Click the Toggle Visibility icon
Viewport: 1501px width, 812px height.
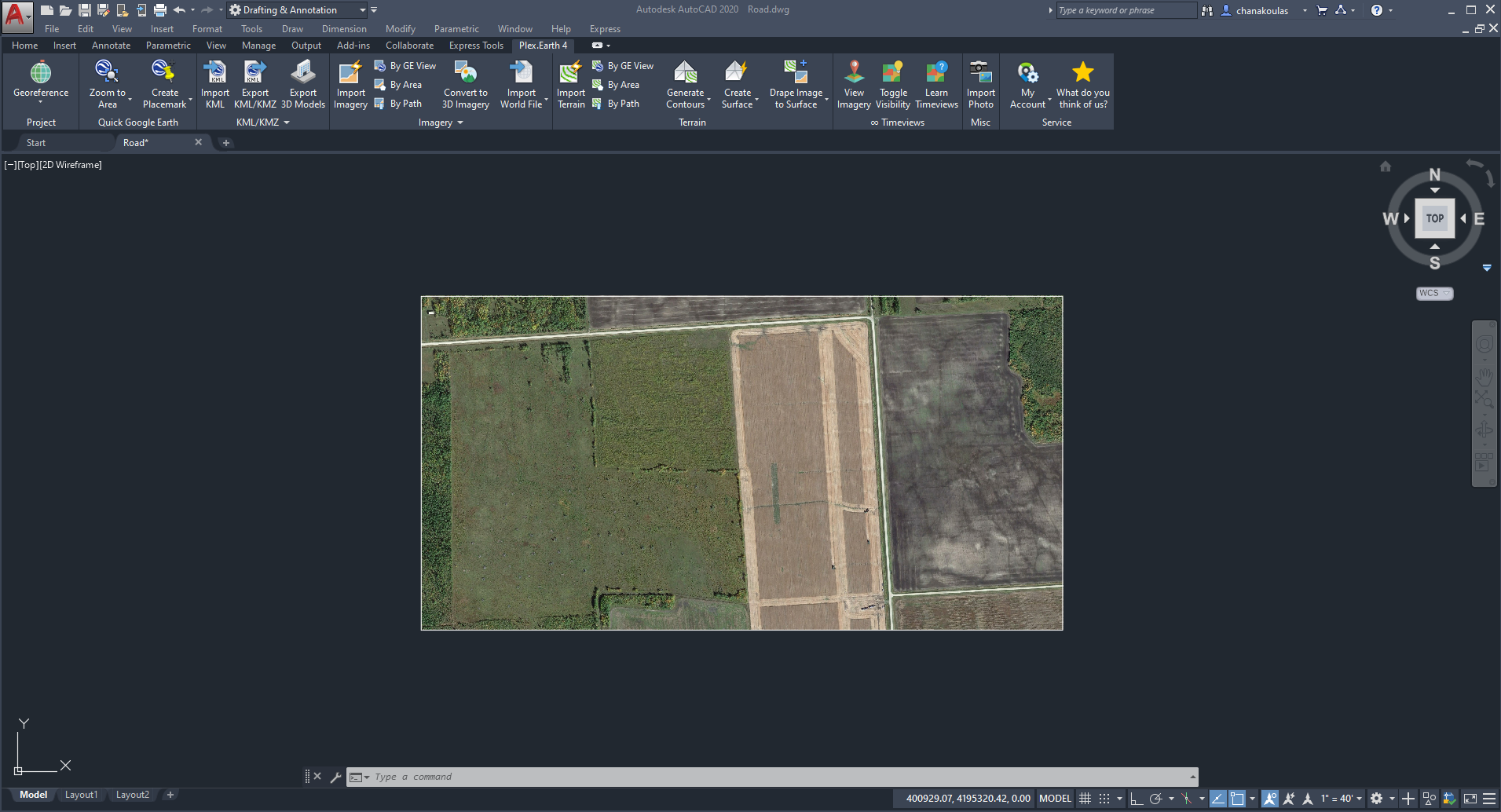point(893,73)
